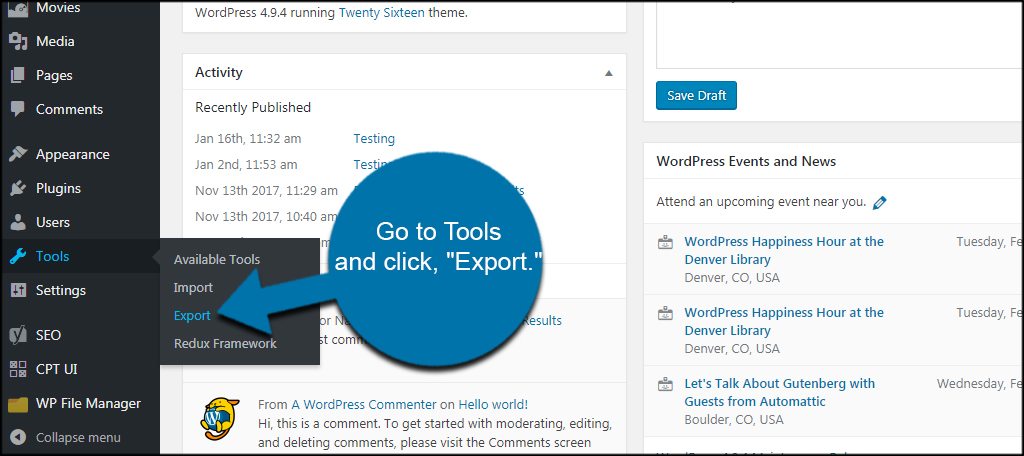Select Available Tools in the submenu
The image size is (1024, 456).
[217, 259]
